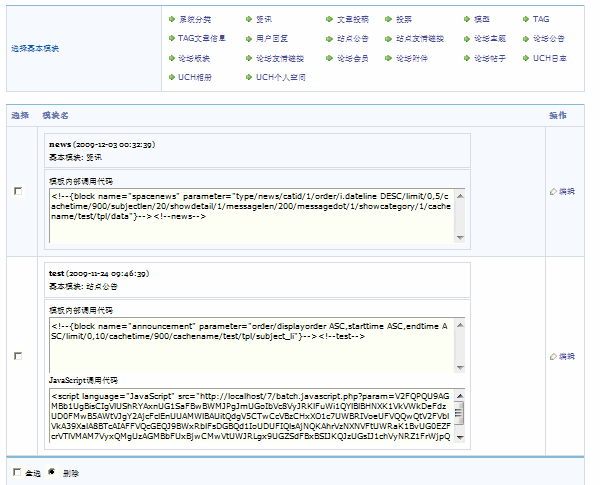This screenshot has height=485, width=600.
Task: Click the green arrow icon beside TAG文章信息
Action: 172,38
